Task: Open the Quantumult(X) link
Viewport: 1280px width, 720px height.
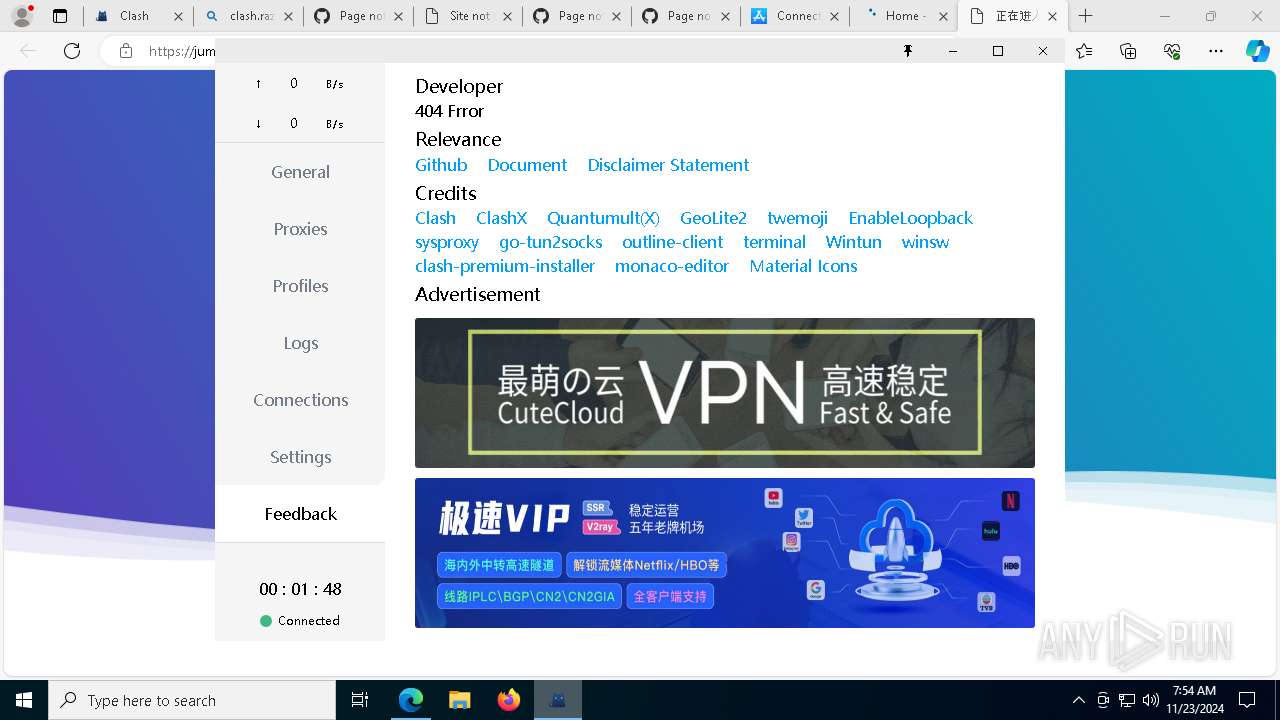Action: pyautogui.click(x=603, y=218)
